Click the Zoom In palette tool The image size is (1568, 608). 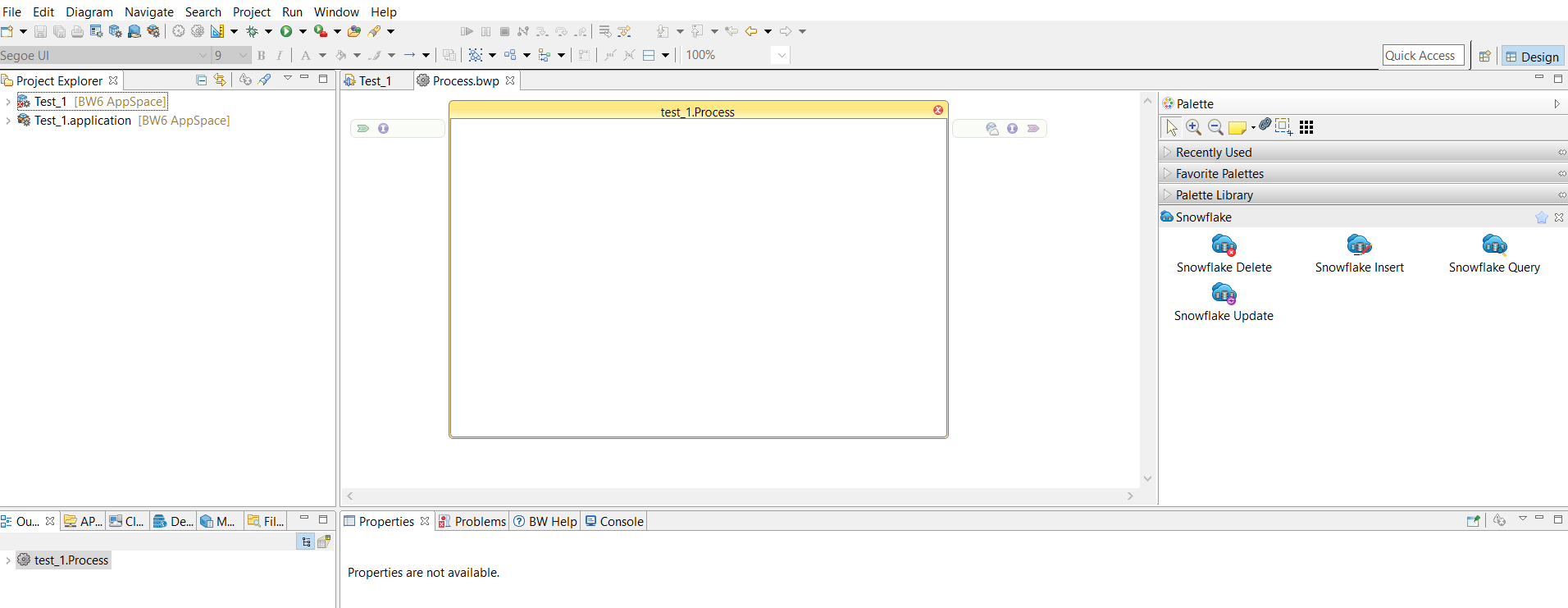[x=1193, y=127]
